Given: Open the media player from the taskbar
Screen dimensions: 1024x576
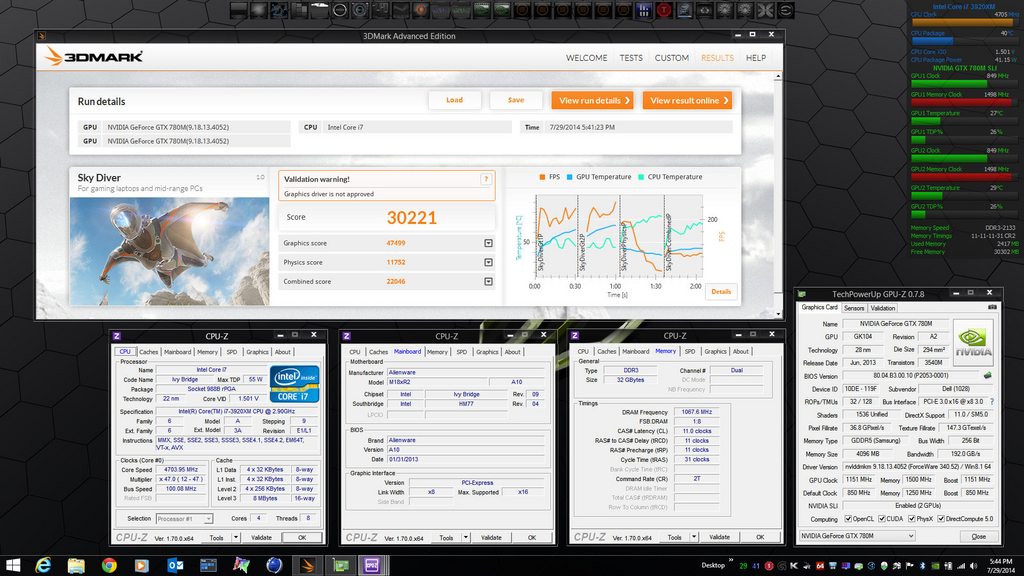Looking at the screenshot, I should pos(142,565).
